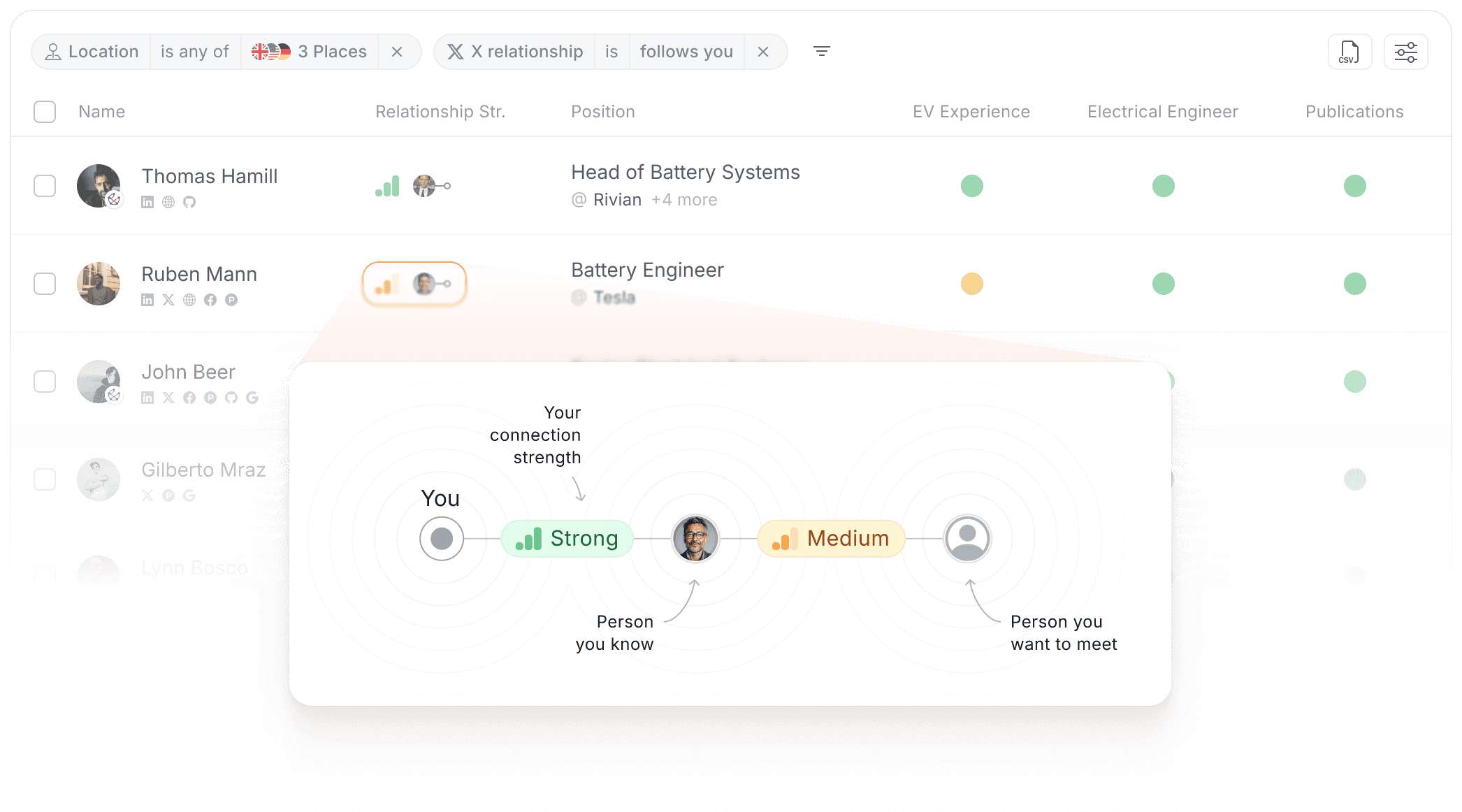This screenshot has height=812, width=1462.
Task: Open John Beer's X profile icon
Action: click(168, 398)
